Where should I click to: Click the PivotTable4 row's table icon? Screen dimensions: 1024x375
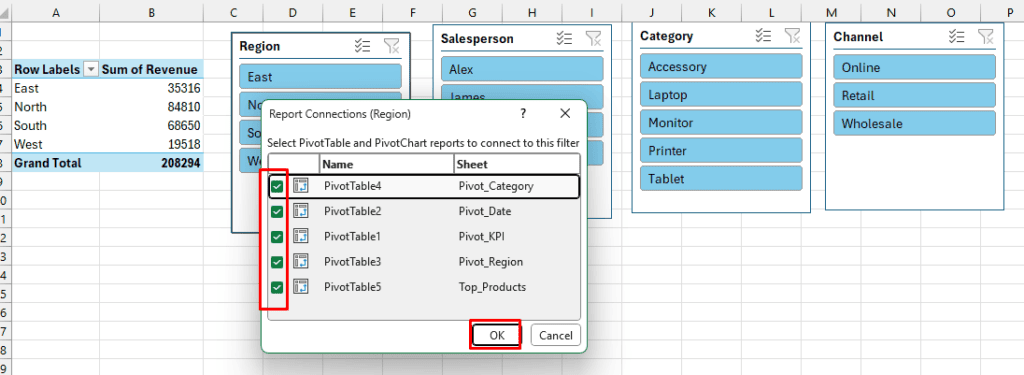point(301,186)
